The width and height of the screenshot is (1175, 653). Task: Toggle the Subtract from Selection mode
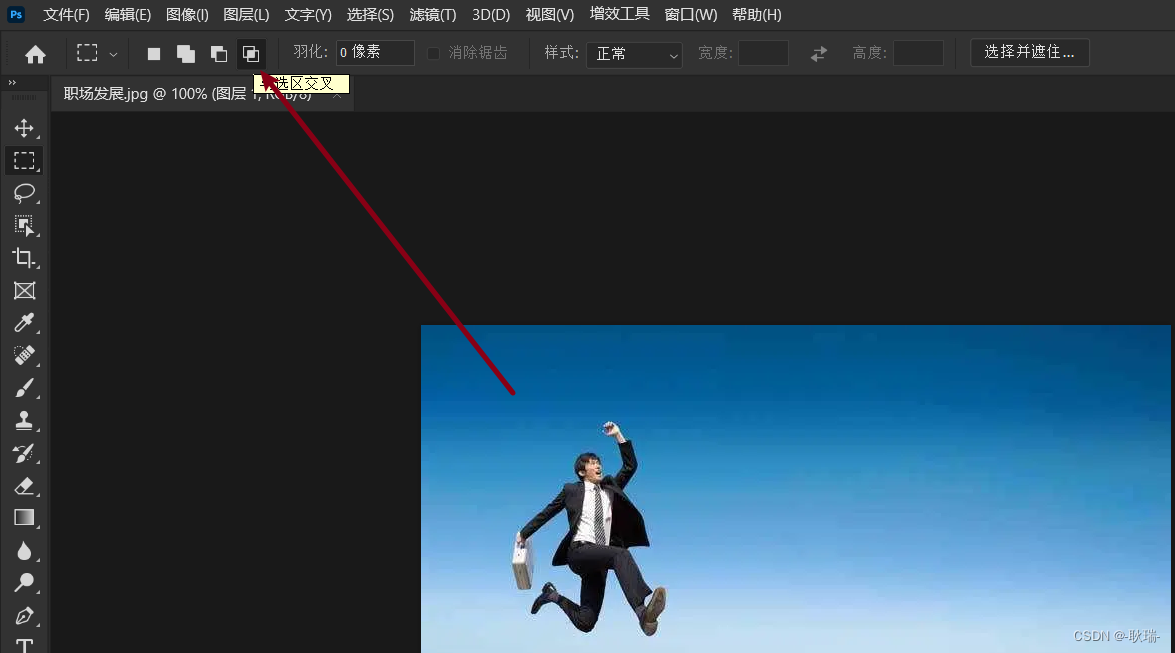point(219,52)
